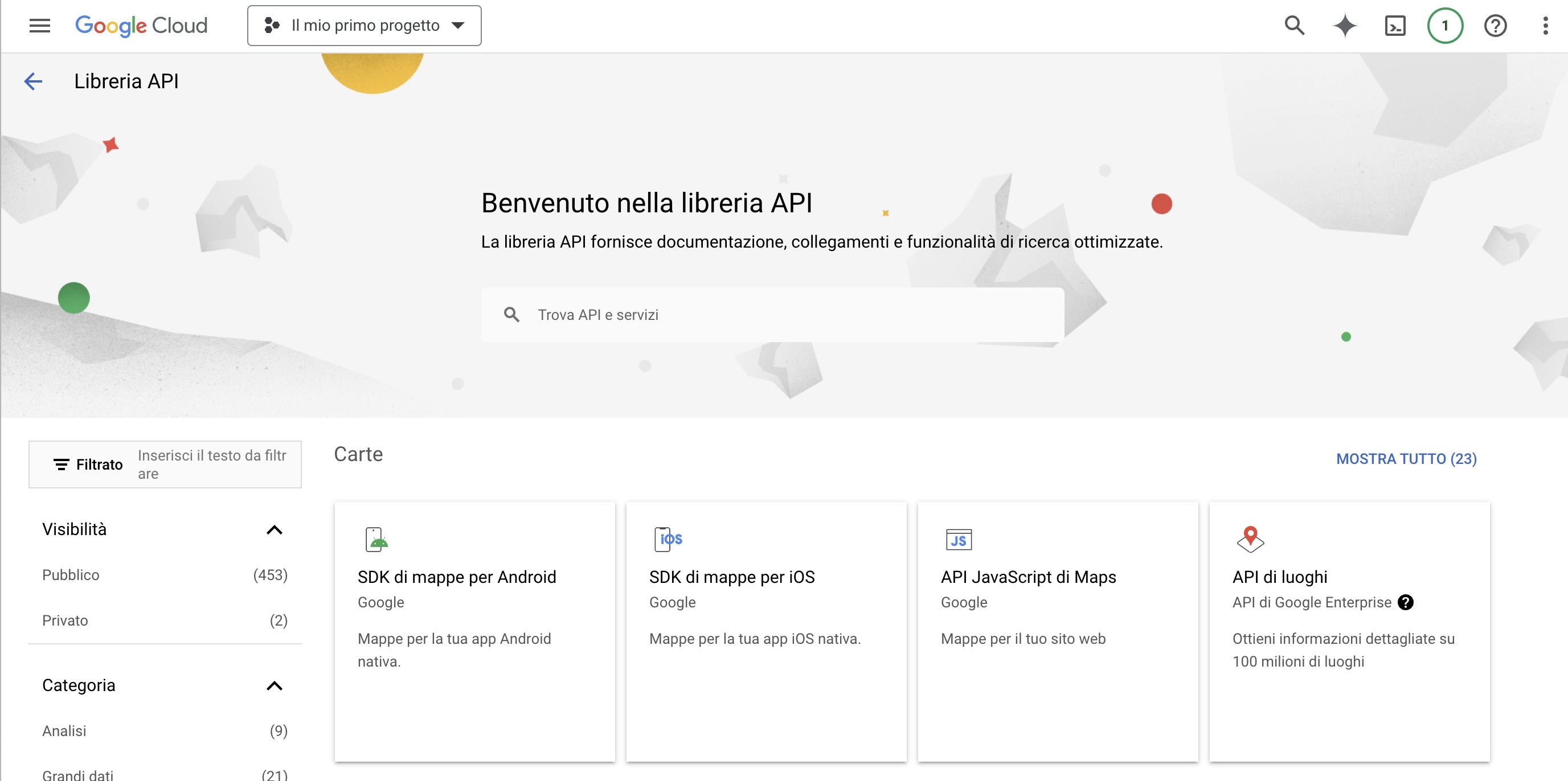Open the help question mark icon
Image resolution: width=1568 pixels, height=781 pixels.
pyautogui.click(x=1495, y=25)
